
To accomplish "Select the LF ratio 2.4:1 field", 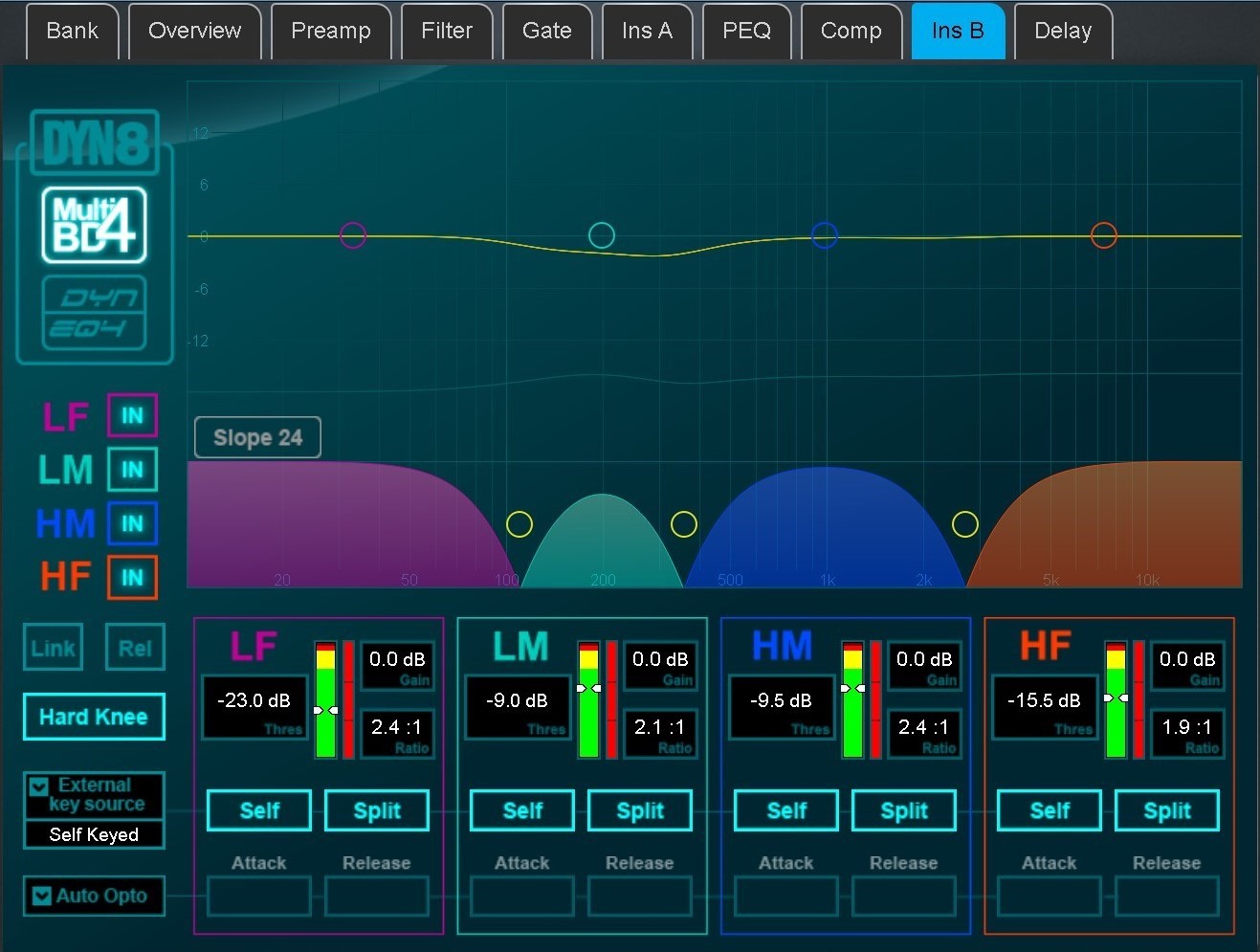I will 397,734.
